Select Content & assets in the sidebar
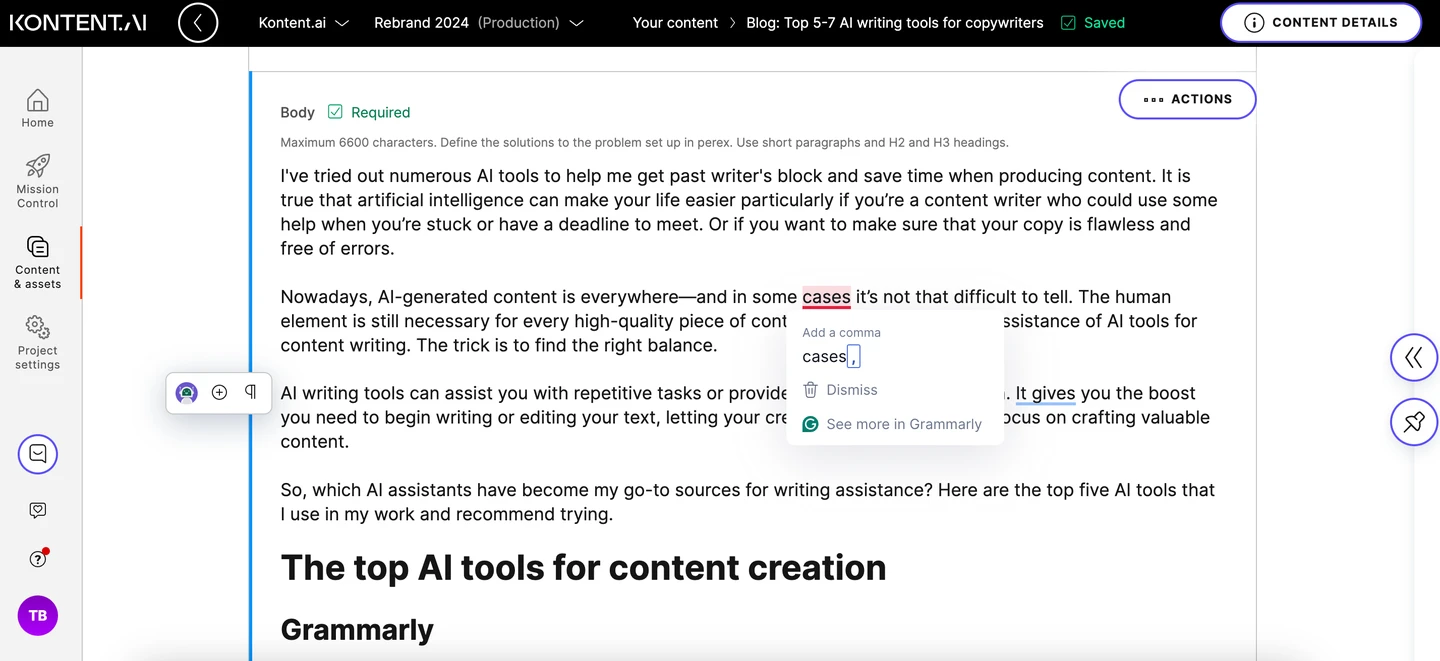 click(37, 263)
